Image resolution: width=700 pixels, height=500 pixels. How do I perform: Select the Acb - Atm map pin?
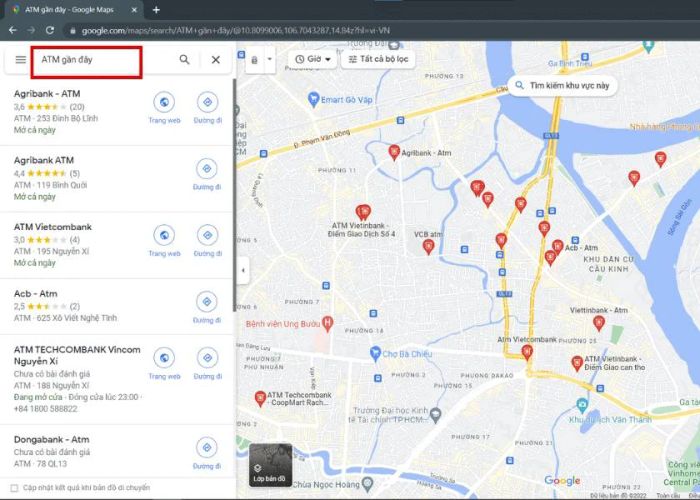tap(558, 247)
